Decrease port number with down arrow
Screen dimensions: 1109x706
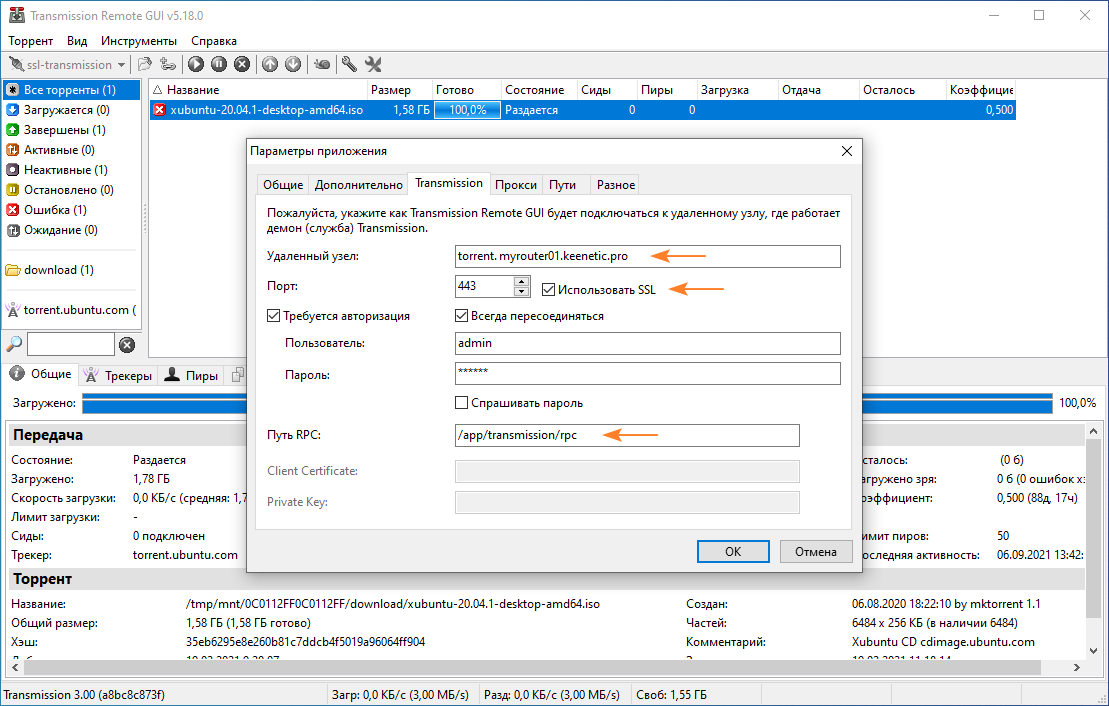point(521,292)
